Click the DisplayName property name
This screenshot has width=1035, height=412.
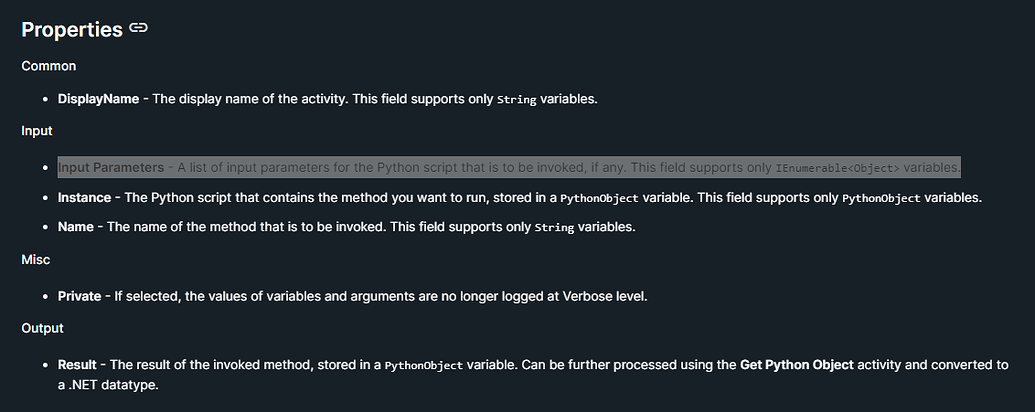(98, 99)
